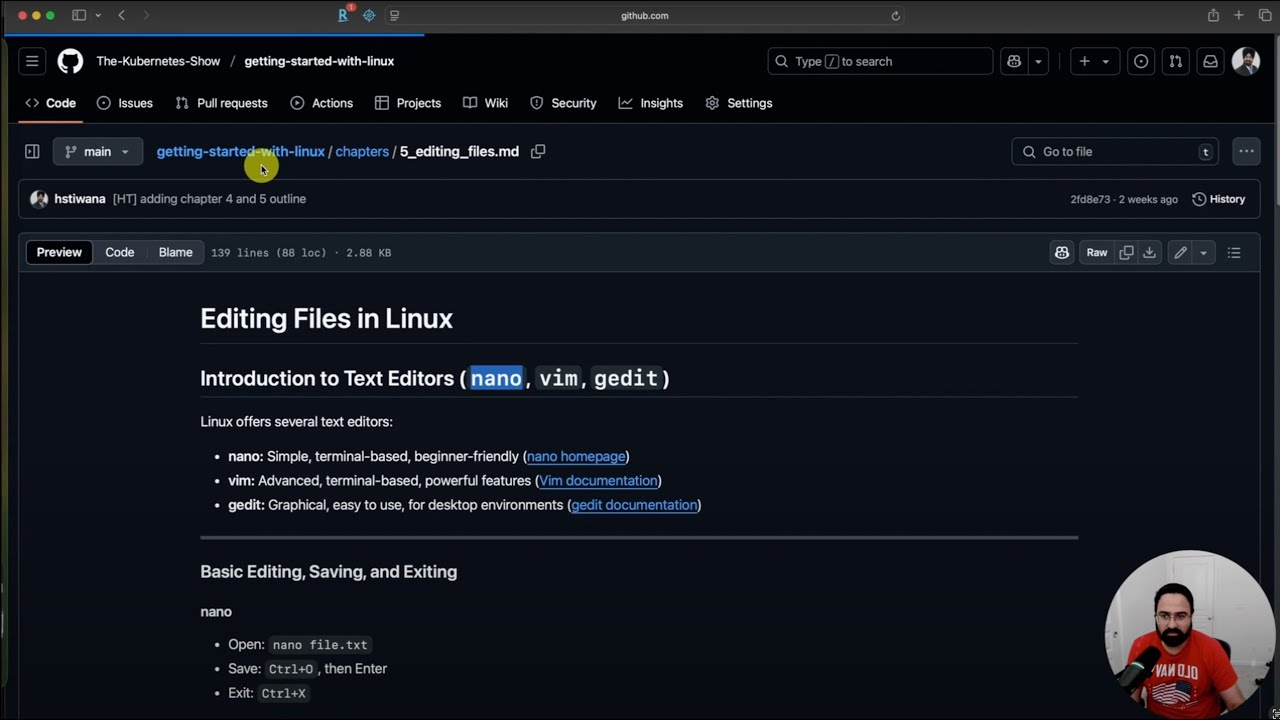Click the Ctrl+X code snippet
Screen dimensions: 1280x720
(x=284, y=693)
